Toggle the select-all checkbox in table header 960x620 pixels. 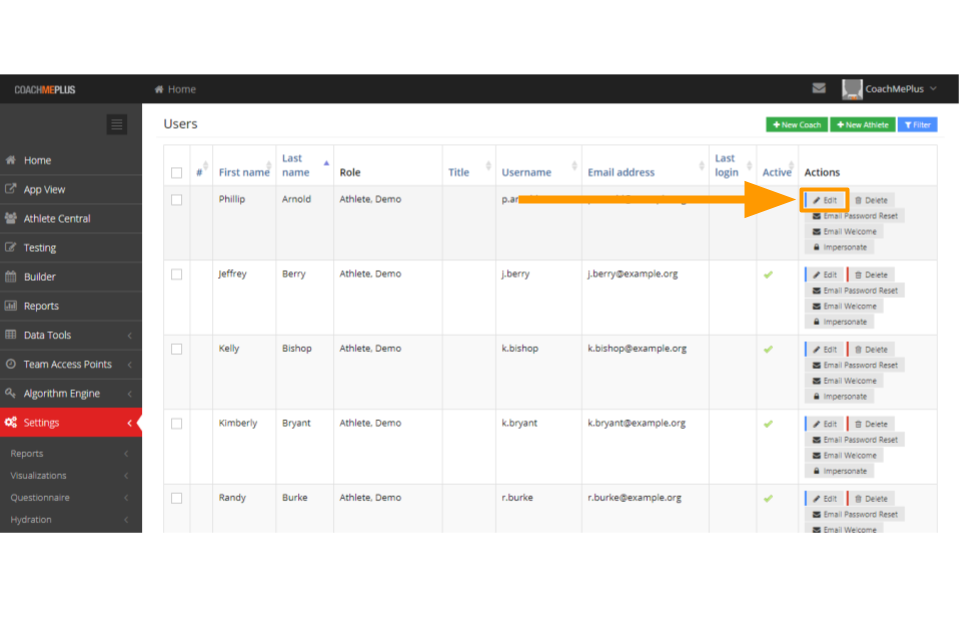176,173
